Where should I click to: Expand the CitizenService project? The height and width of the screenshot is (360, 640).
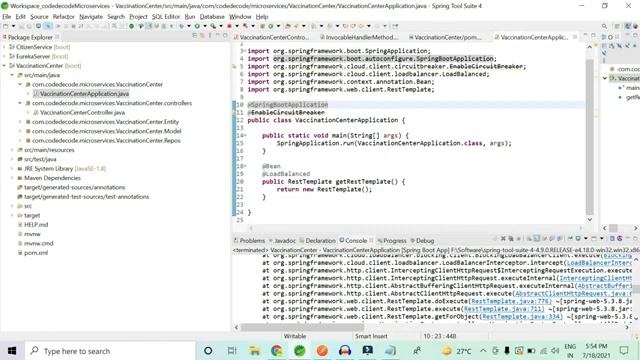click(4, 47)
